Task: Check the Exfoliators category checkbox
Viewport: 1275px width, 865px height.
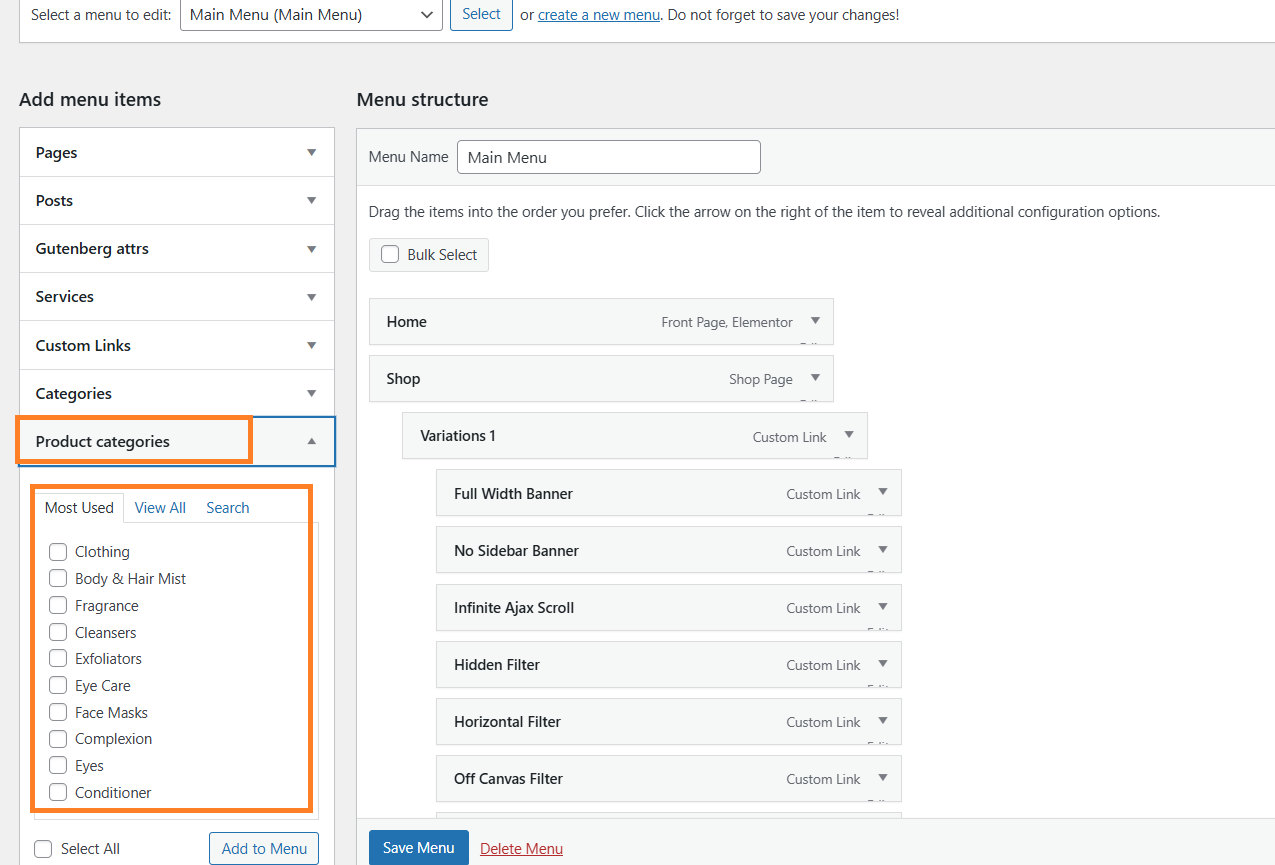Action: (x=58, y=659)
